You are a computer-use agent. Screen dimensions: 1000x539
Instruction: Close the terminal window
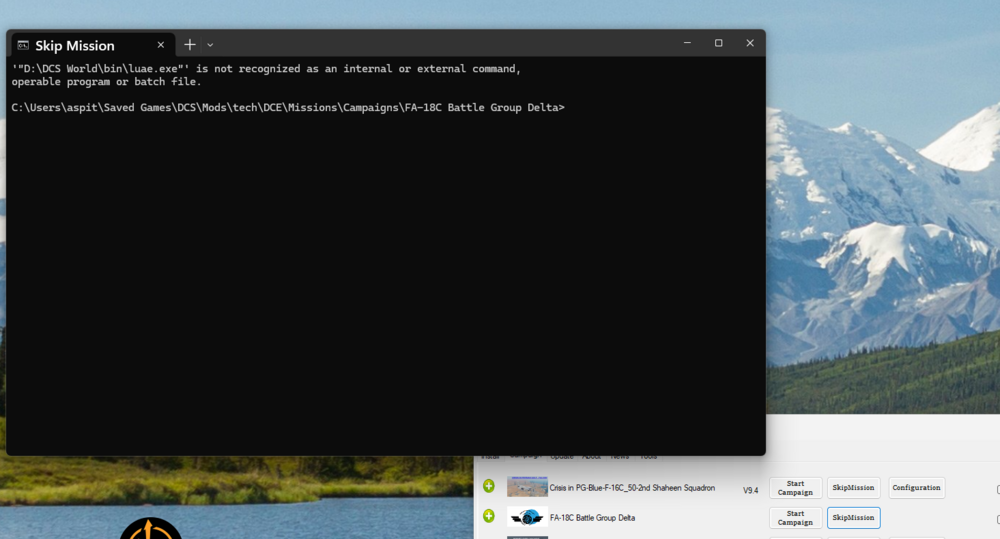[750, 43]
